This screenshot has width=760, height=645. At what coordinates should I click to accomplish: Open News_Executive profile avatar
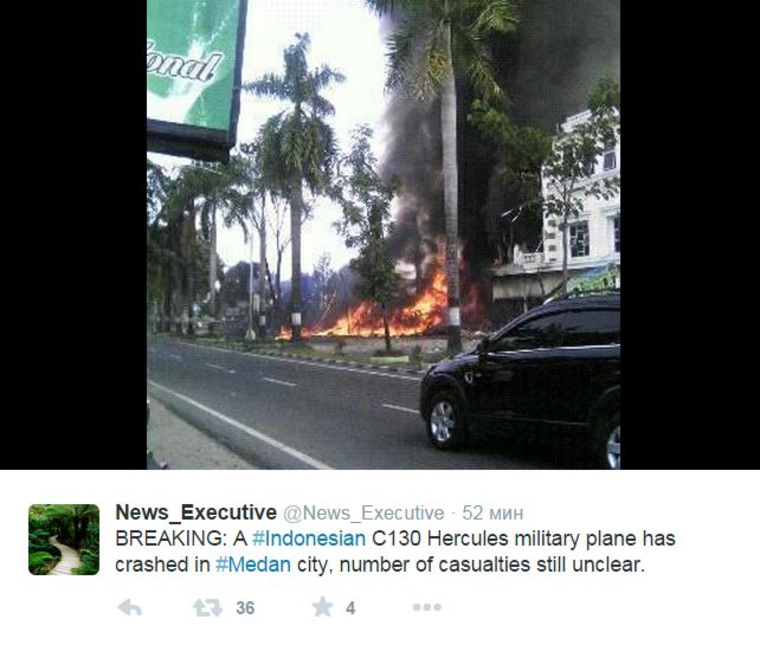pyautogui.click(x=64, y=539)
